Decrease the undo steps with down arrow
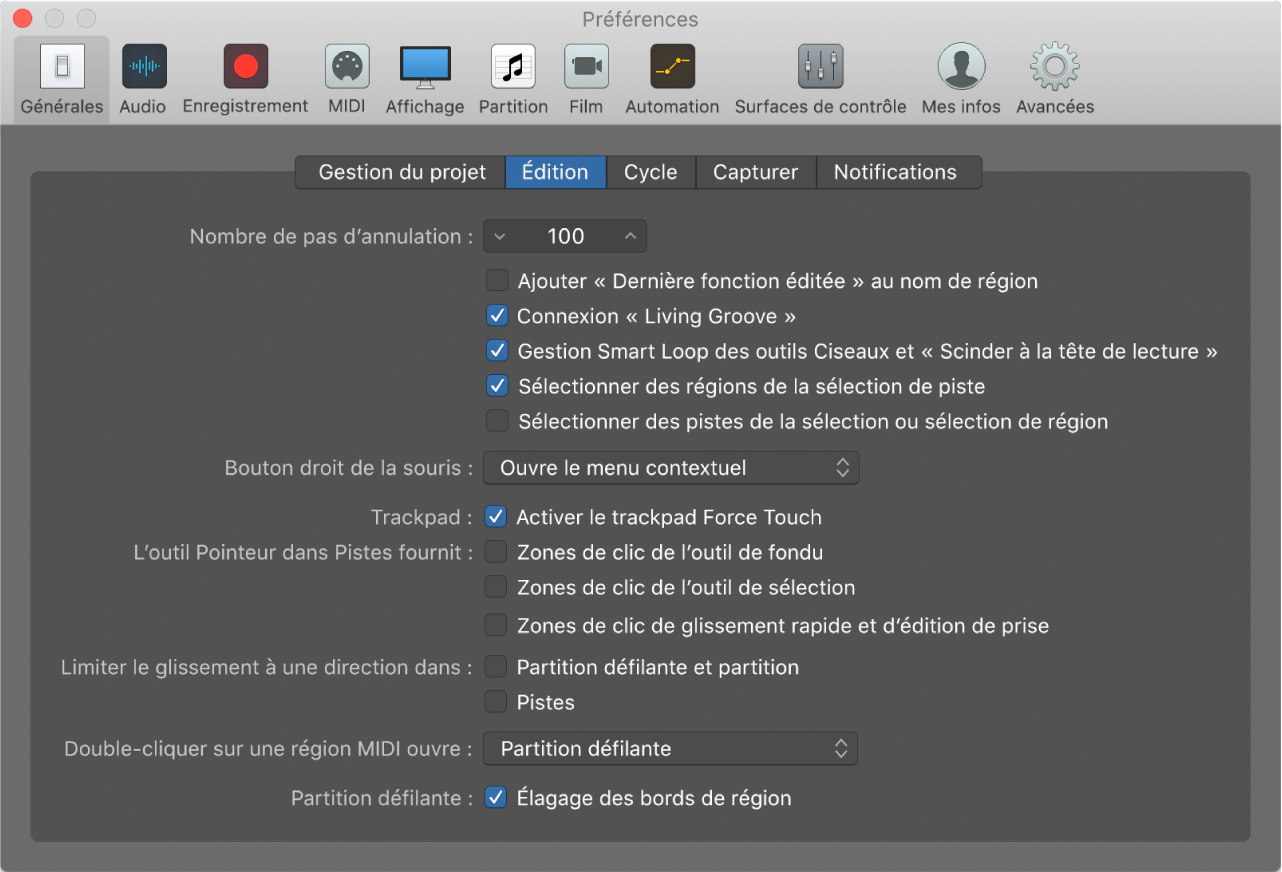 pos(500,236)
